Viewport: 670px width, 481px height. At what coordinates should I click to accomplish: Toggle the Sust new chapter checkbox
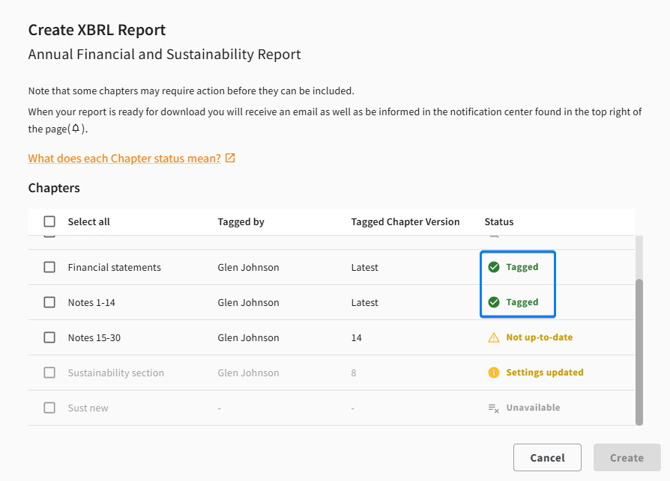tap(49, 408)
